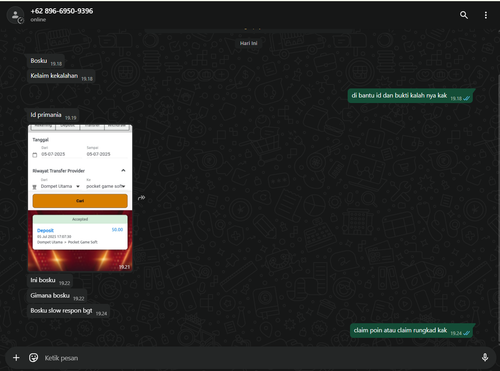Start voice recording with microphone icon
This screenshot has width=500, height=371.
485,357
